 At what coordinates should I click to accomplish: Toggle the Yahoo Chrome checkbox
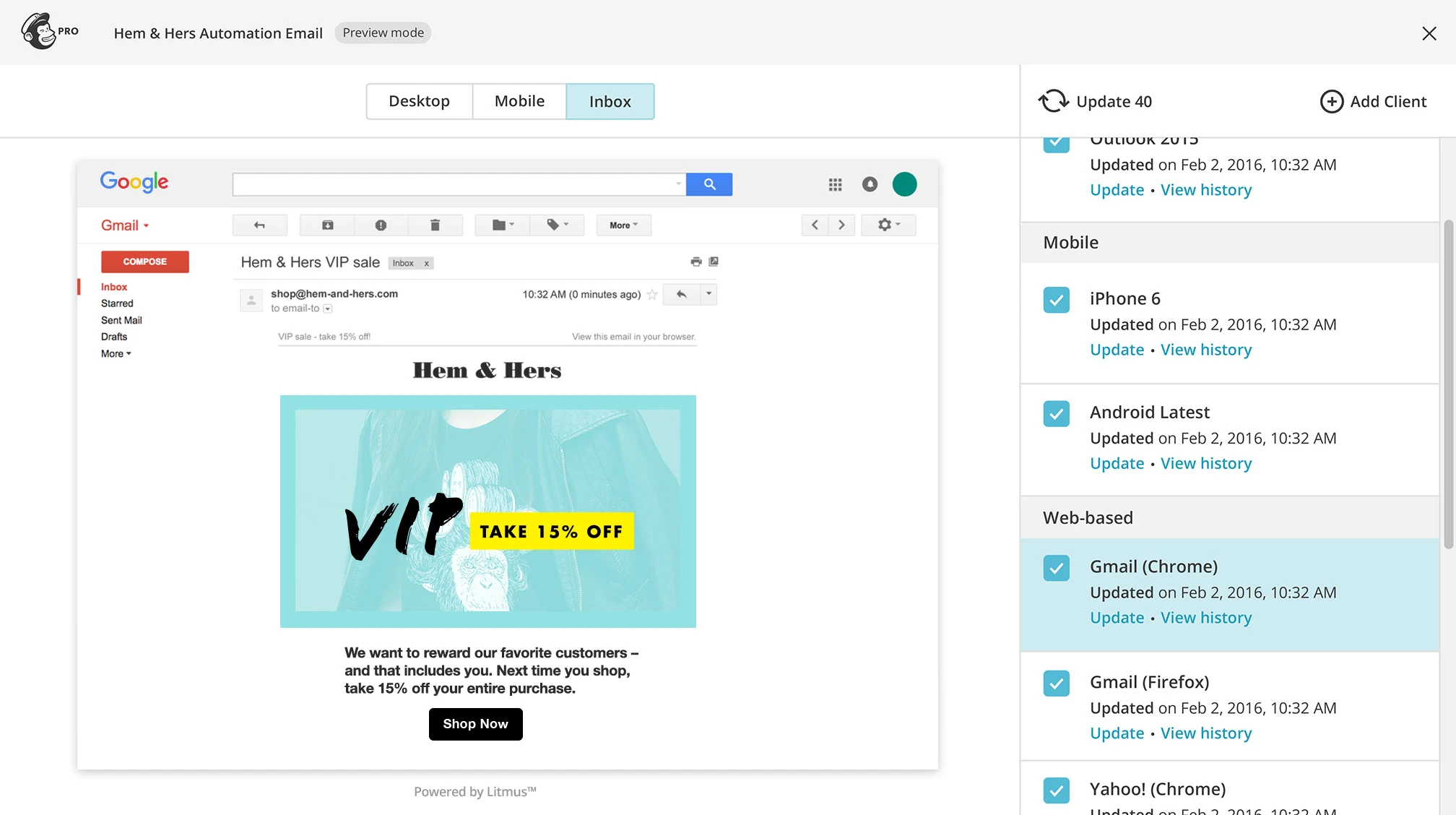click(1056, 790)
